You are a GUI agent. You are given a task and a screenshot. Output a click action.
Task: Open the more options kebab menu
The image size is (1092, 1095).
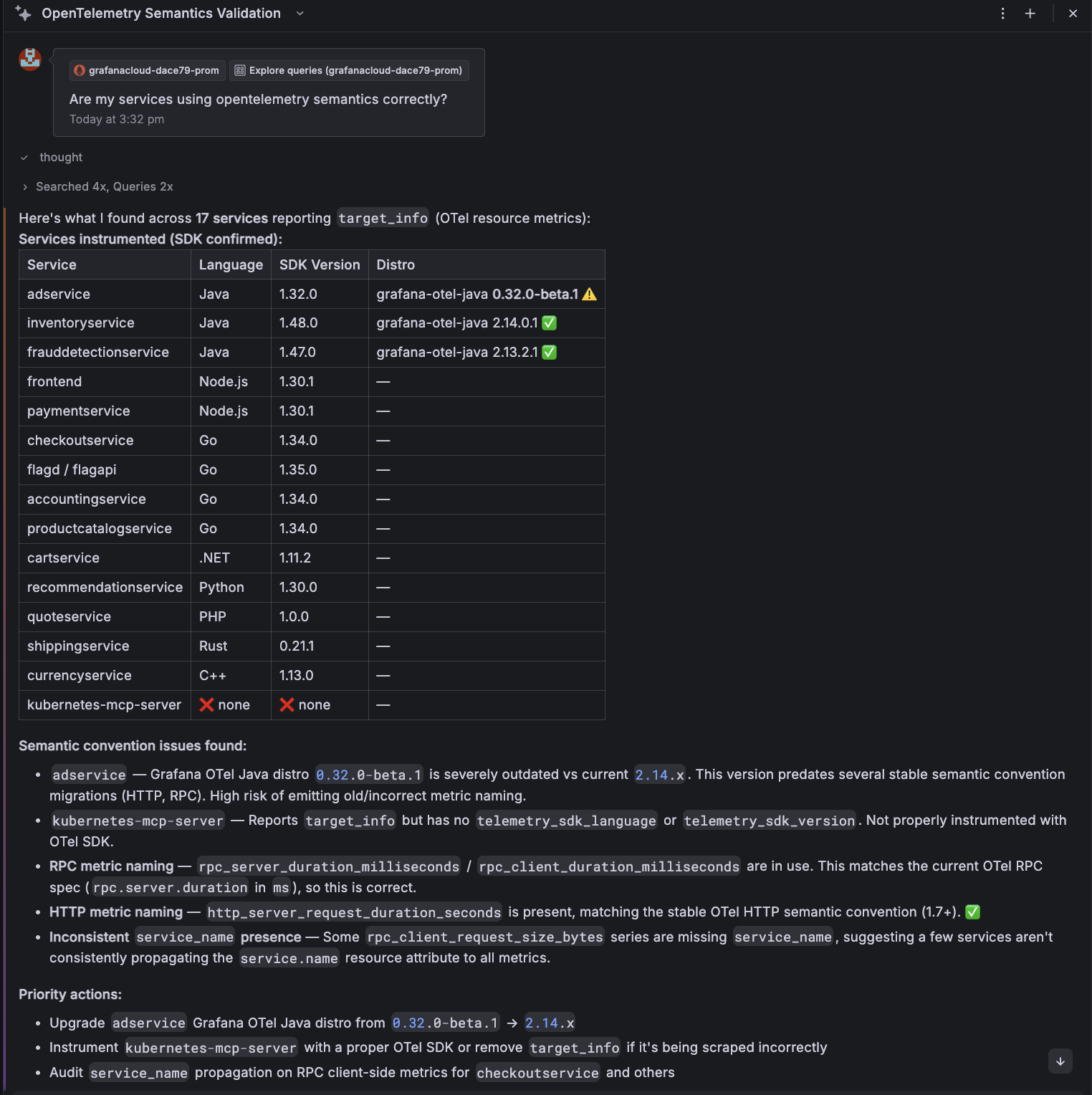click(1002, 14)
